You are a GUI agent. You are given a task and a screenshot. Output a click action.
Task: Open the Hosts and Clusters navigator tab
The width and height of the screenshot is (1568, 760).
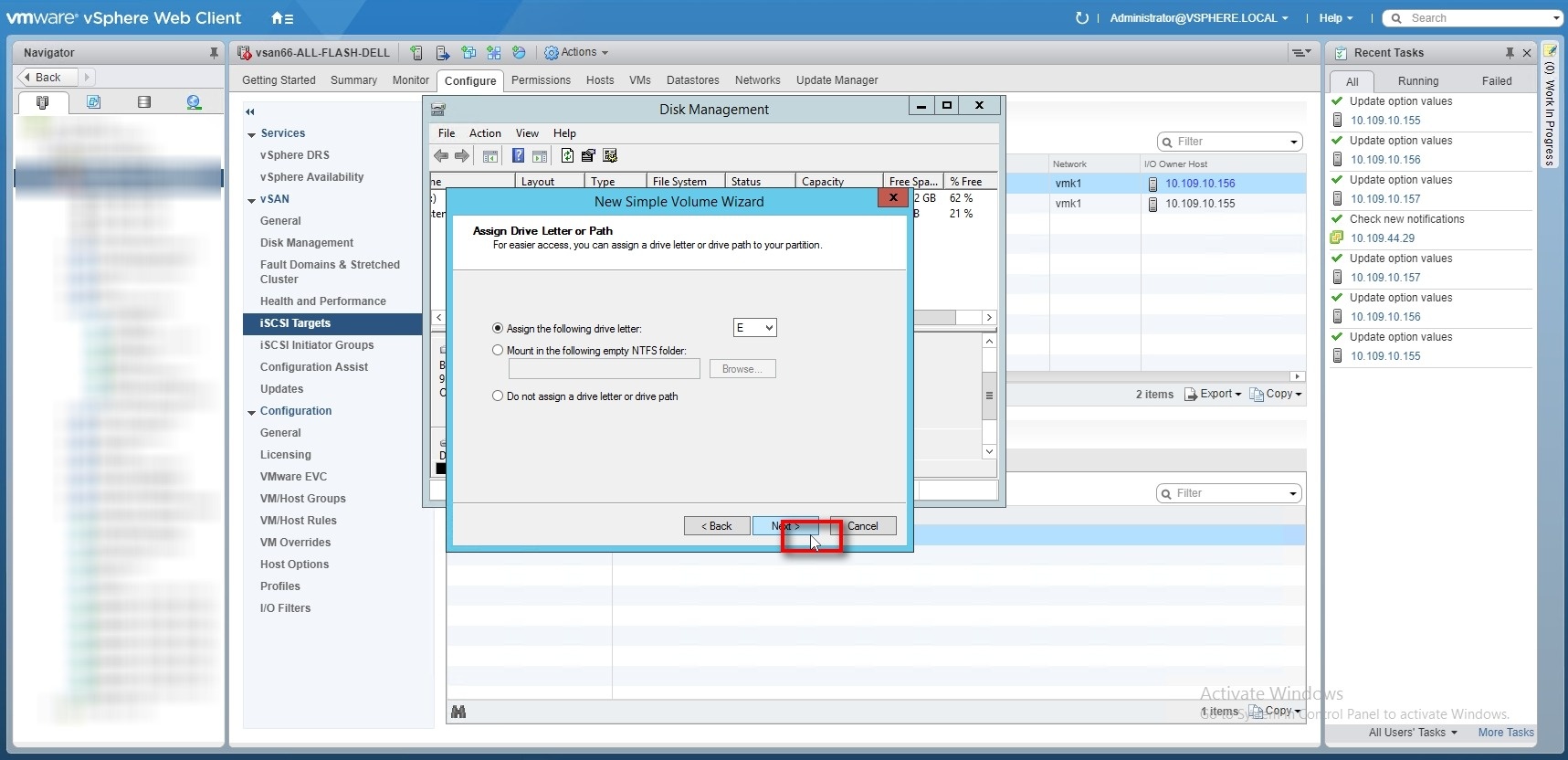coord(42,102)
